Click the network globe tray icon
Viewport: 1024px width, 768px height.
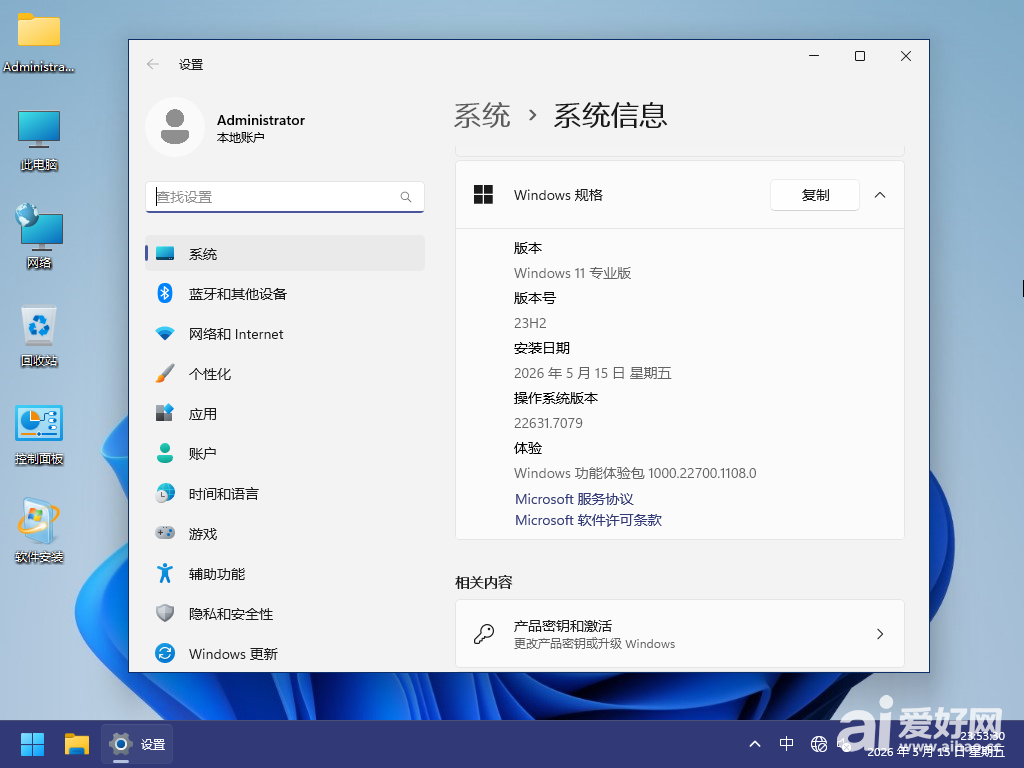818,744
